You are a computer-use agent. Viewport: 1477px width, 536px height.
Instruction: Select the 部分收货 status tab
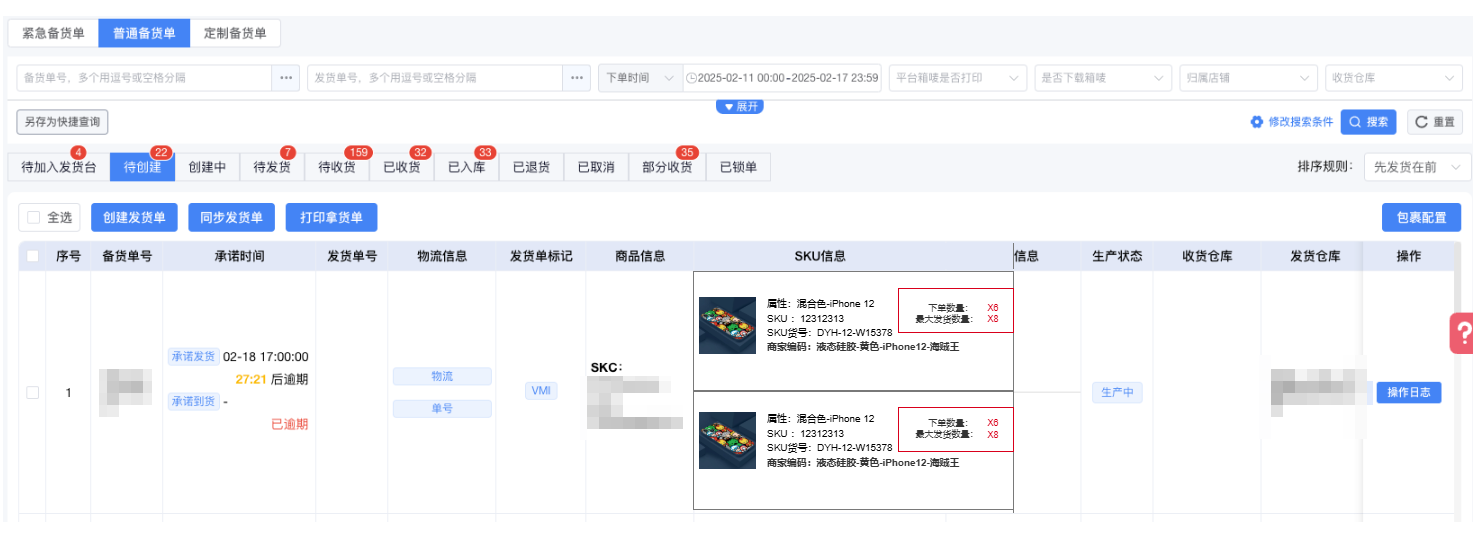[668, 167]
